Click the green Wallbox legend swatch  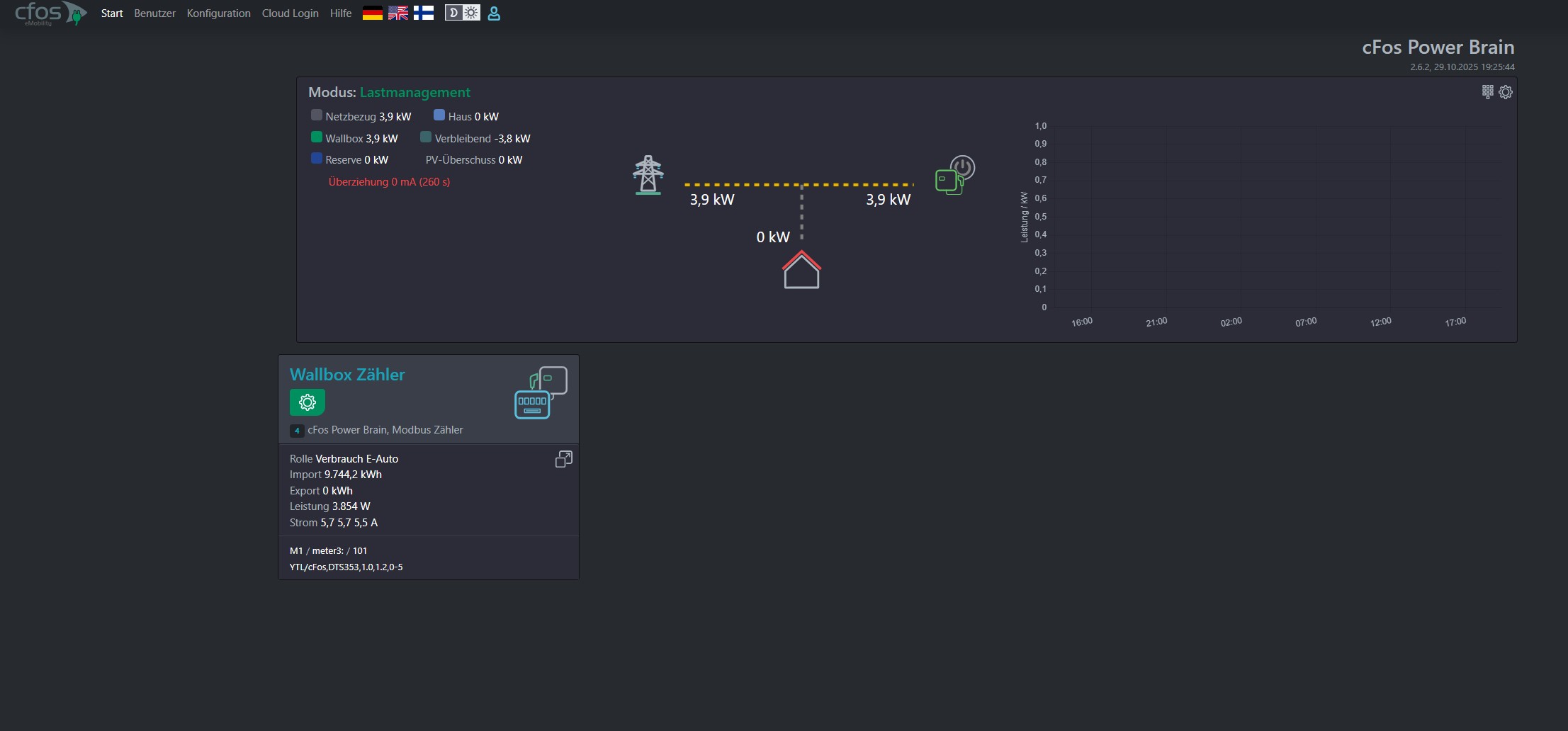tap(317, 137)
